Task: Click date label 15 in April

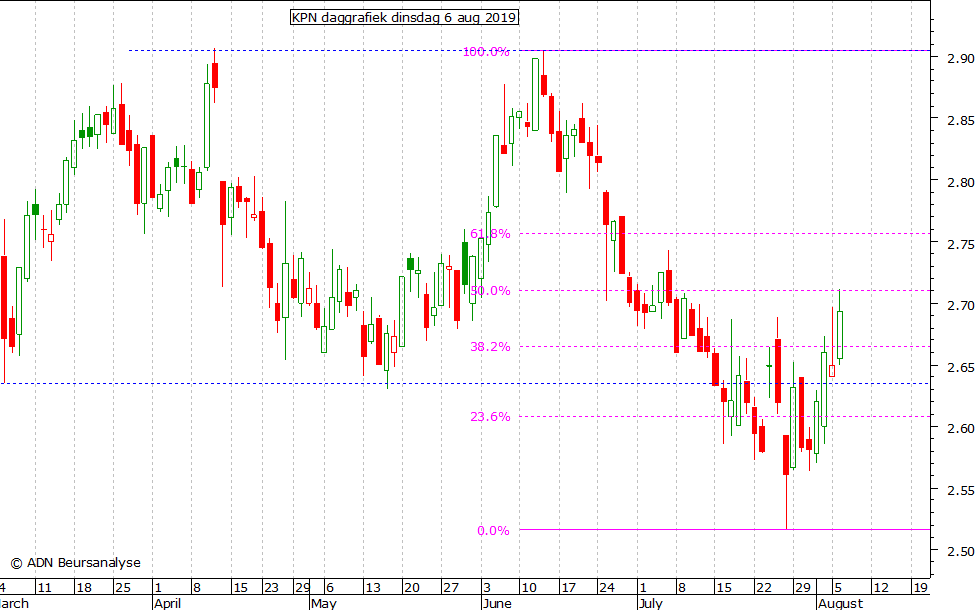Action: pyautogui.click(x=240, y=588)
